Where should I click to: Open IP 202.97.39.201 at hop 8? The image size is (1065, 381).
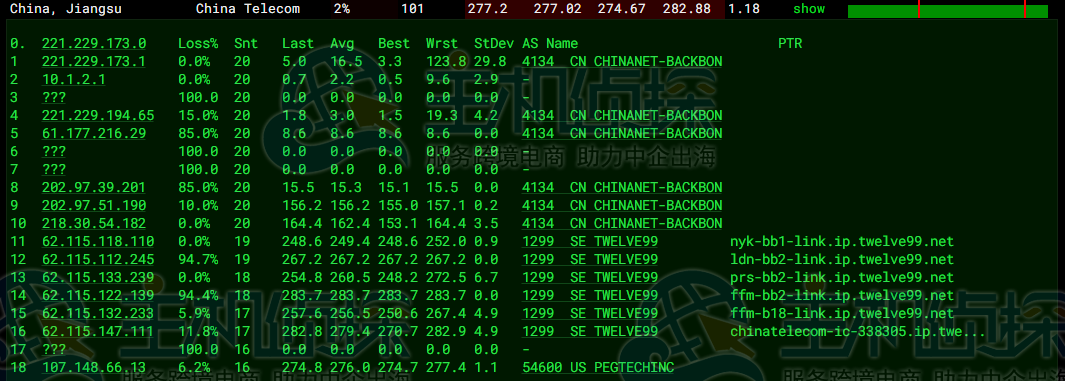pos(94,187)
